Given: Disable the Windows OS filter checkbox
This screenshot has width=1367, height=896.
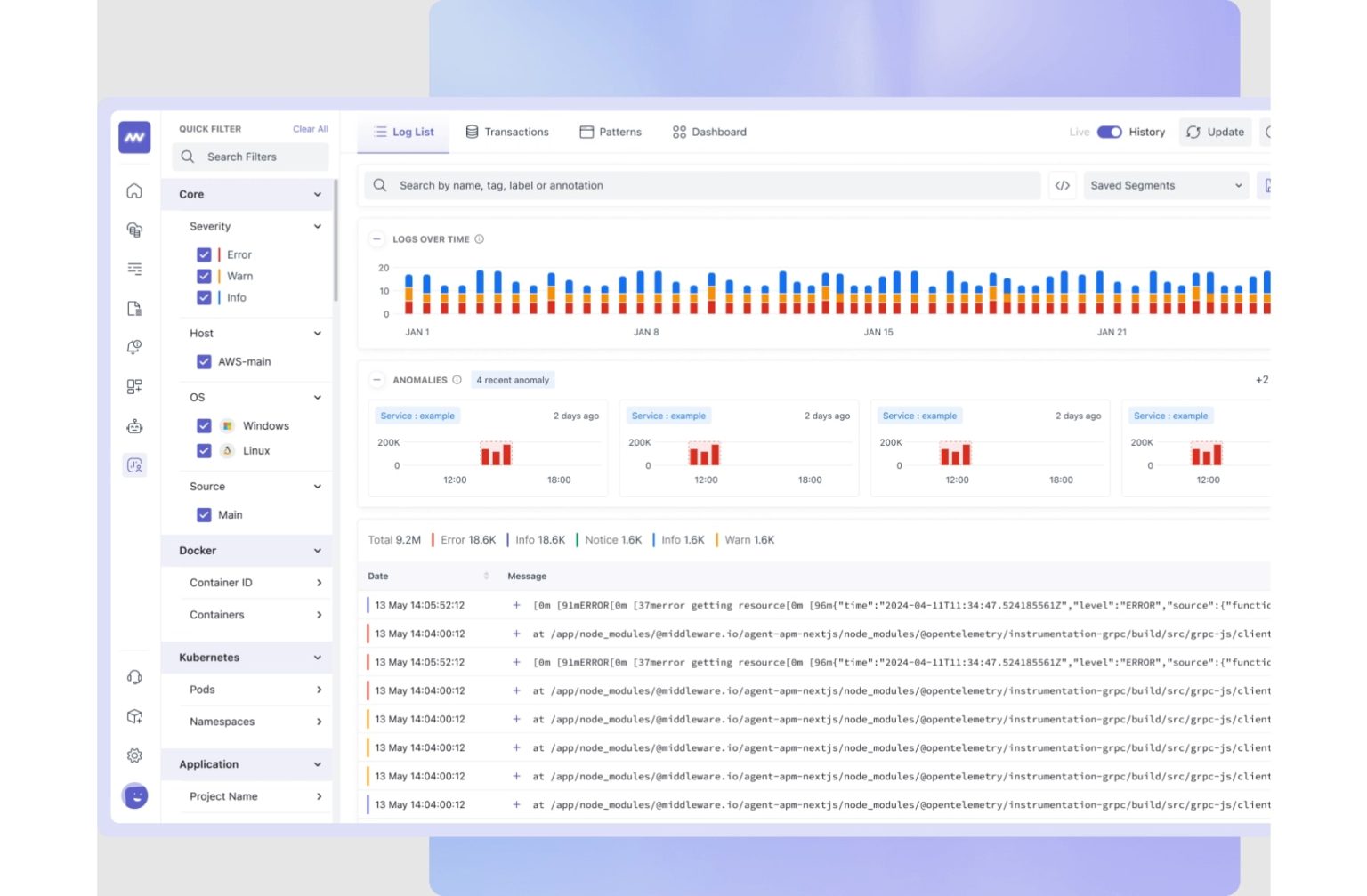Looking at the screenshot, I should (x=204, y=425).
